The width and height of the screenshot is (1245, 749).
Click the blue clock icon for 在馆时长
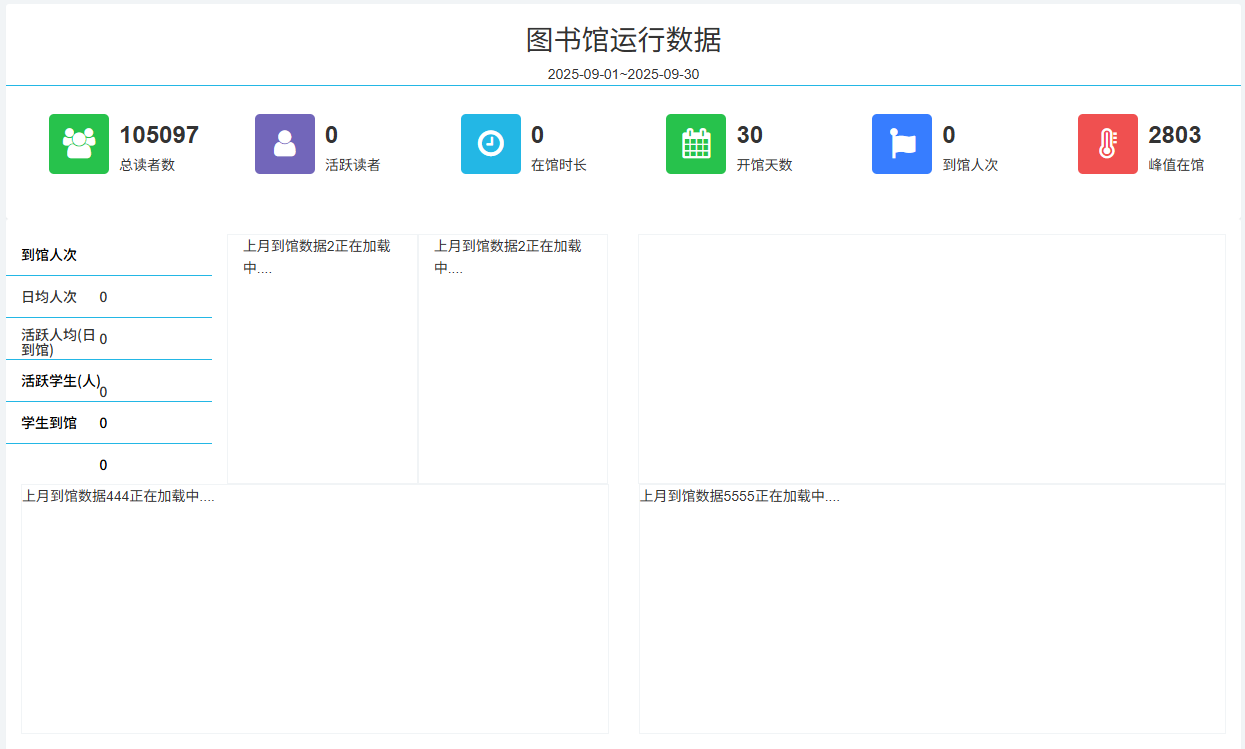(490, 144)
